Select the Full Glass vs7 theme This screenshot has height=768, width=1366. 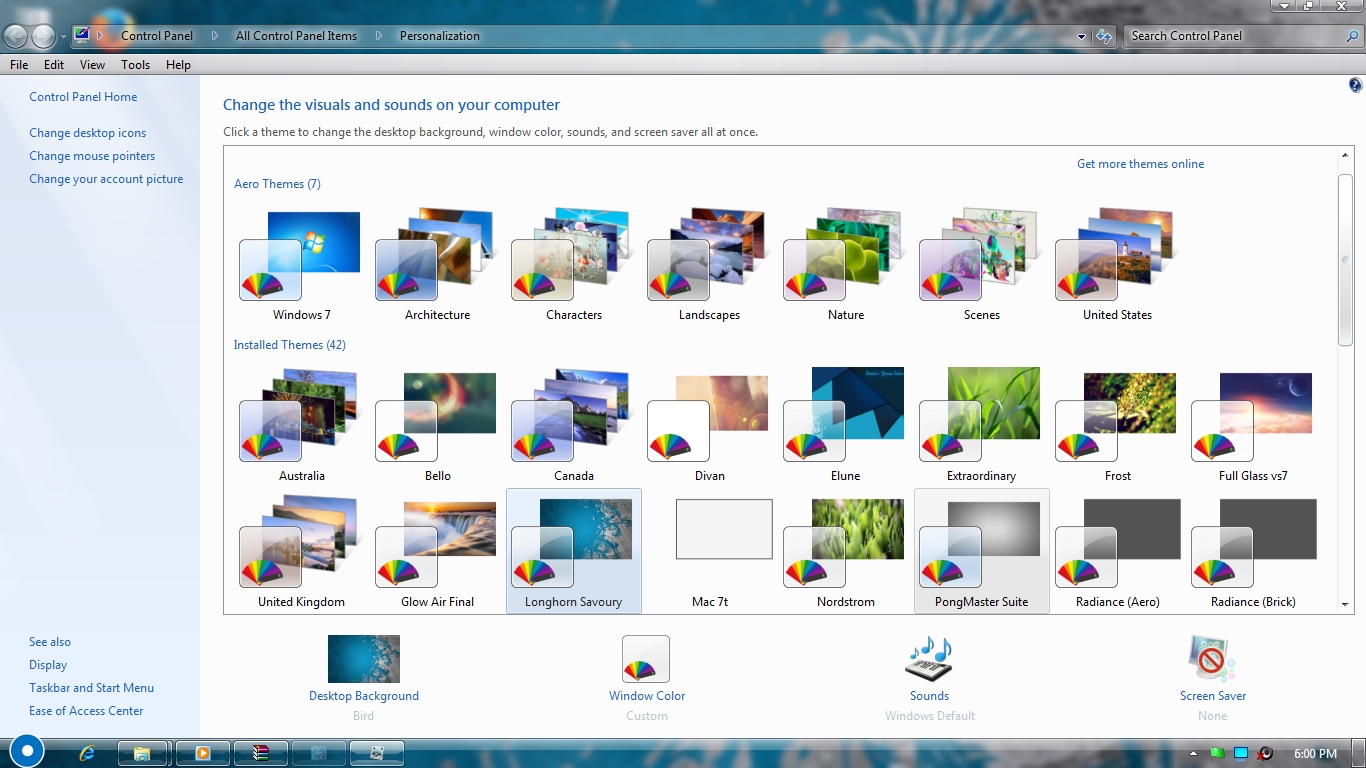tap(1253, 424)
